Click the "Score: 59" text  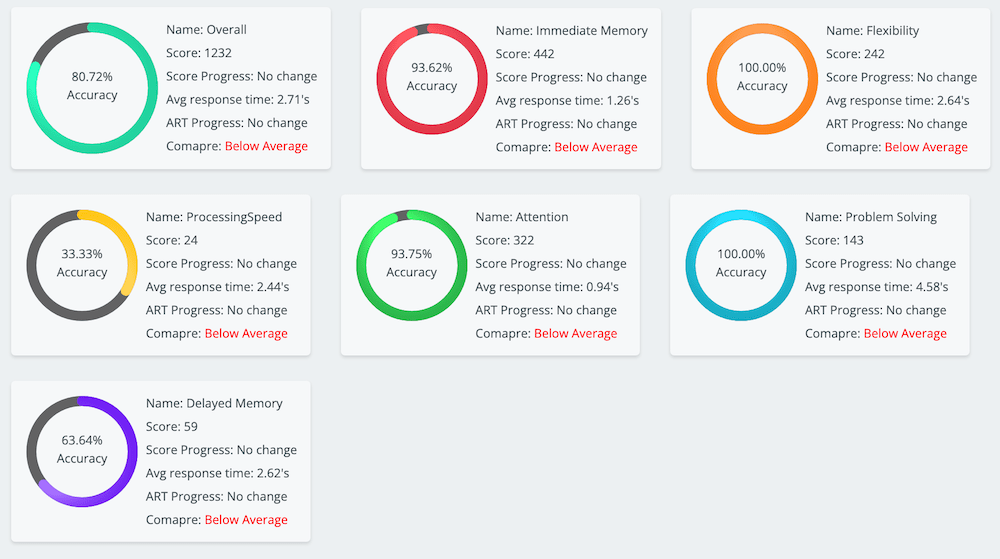[x=171, y=427]
